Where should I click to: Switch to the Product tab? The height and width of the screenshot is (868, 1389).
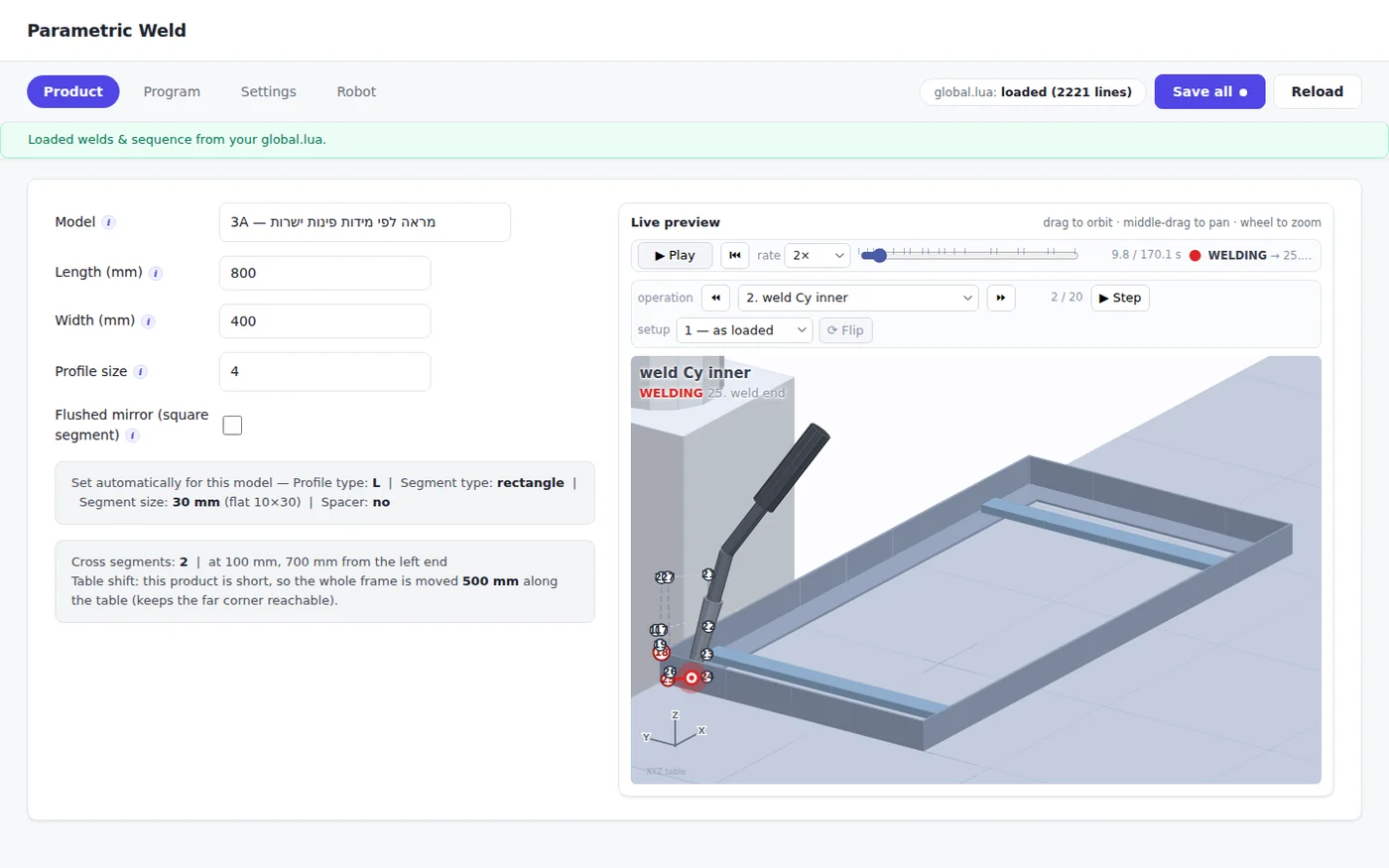73,91
